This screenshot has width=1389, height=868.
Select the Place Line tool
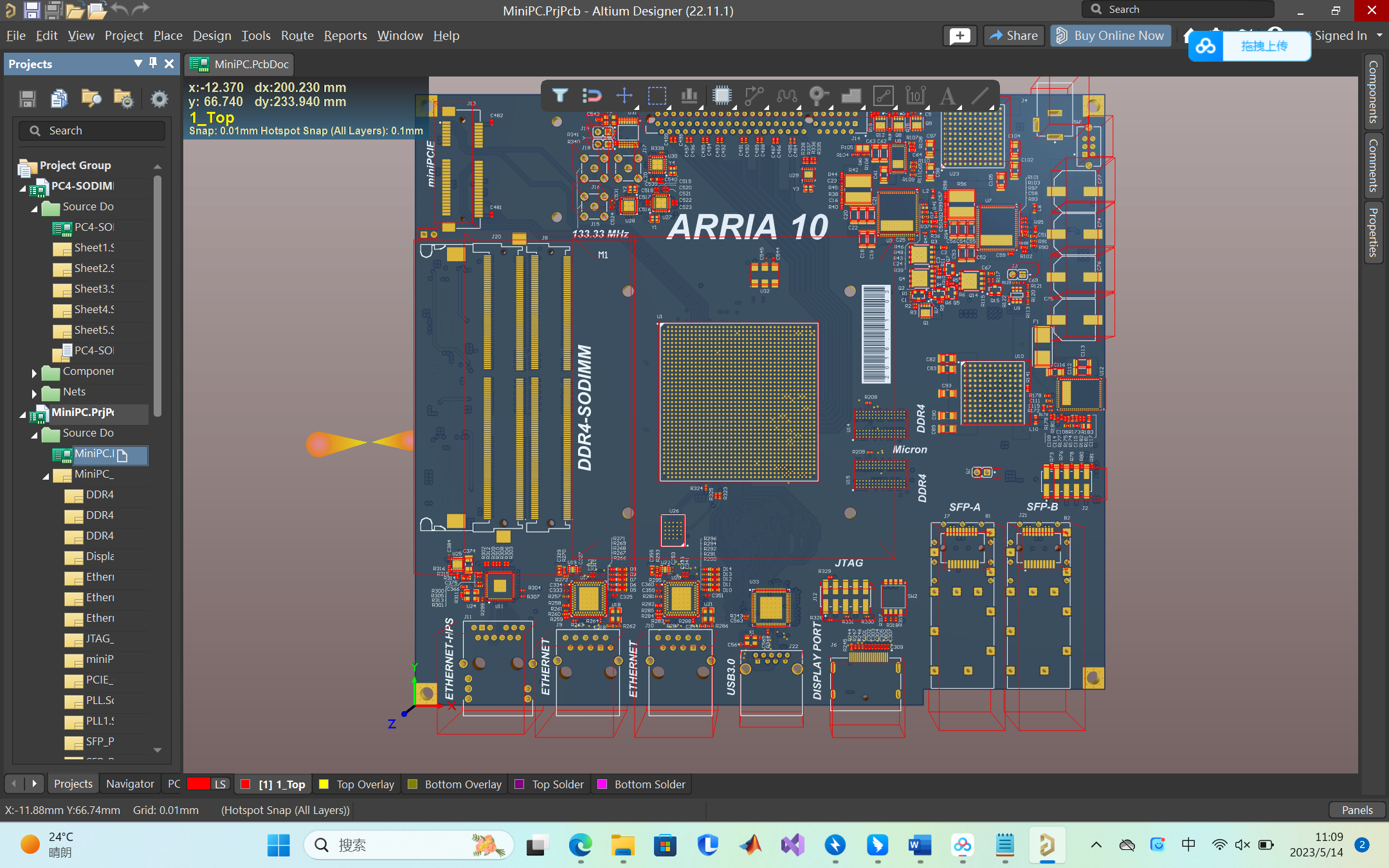pyautogui.click(x=979, y=96)
